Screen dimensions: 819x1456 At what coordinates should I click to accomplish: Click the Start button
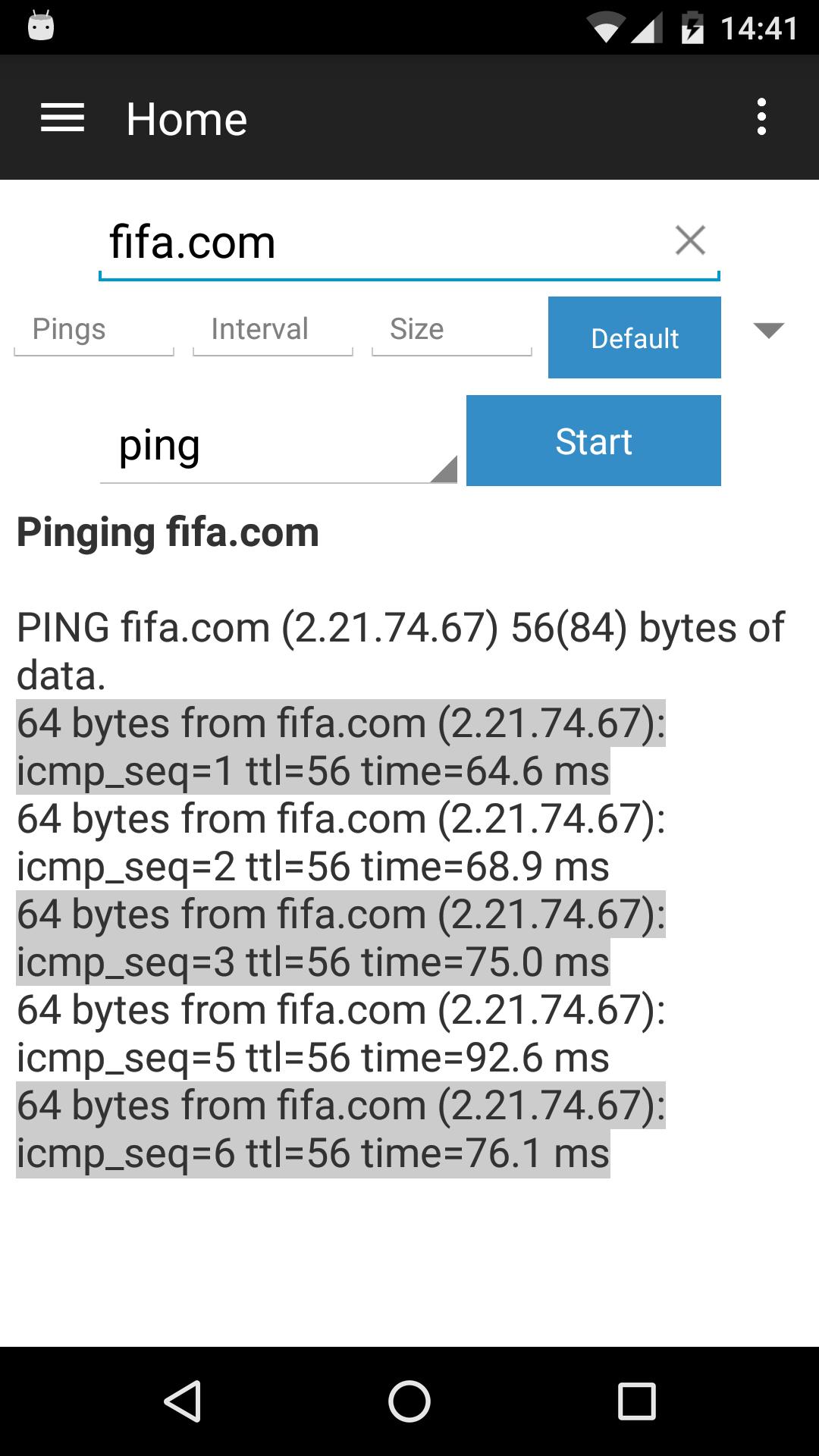point(594,441)
